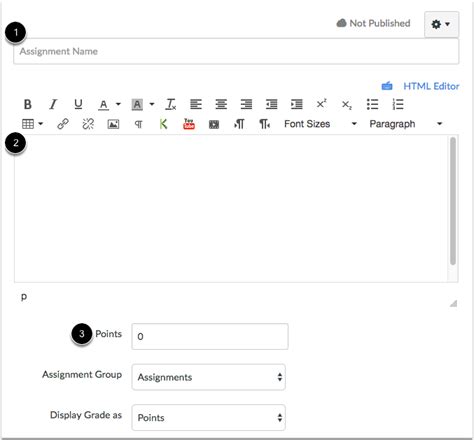
Task: Insert a numbered list
Action: pos(398,104)
